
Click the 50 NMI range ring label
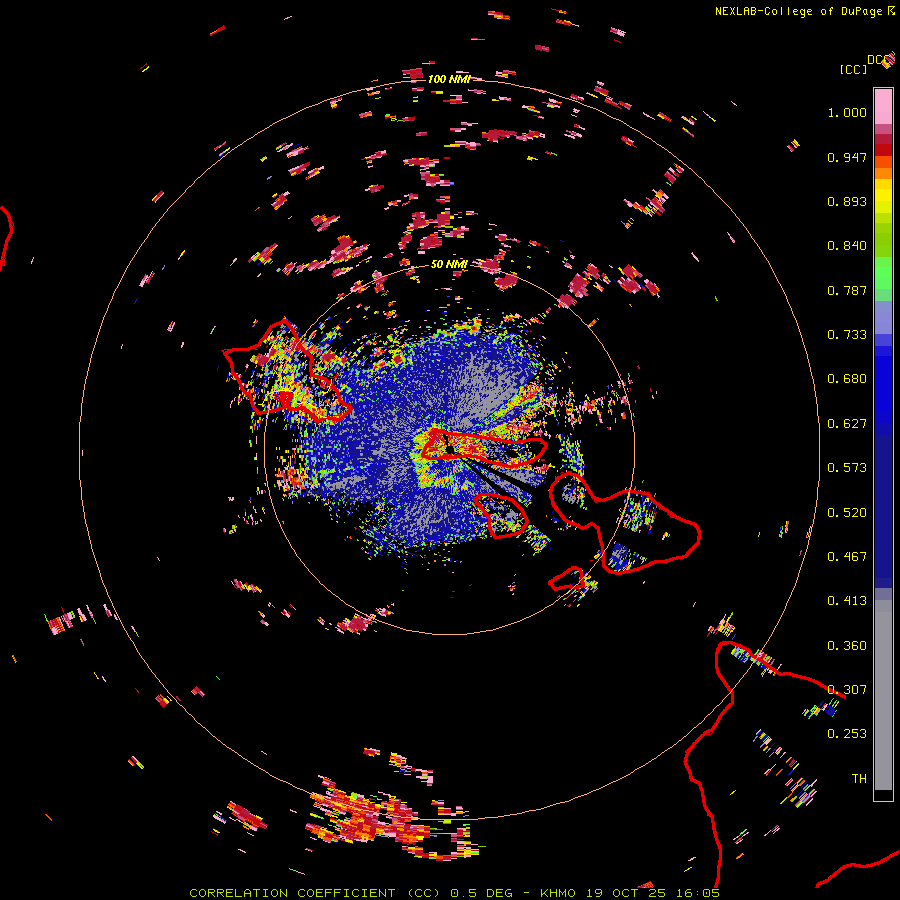(449, 264)
